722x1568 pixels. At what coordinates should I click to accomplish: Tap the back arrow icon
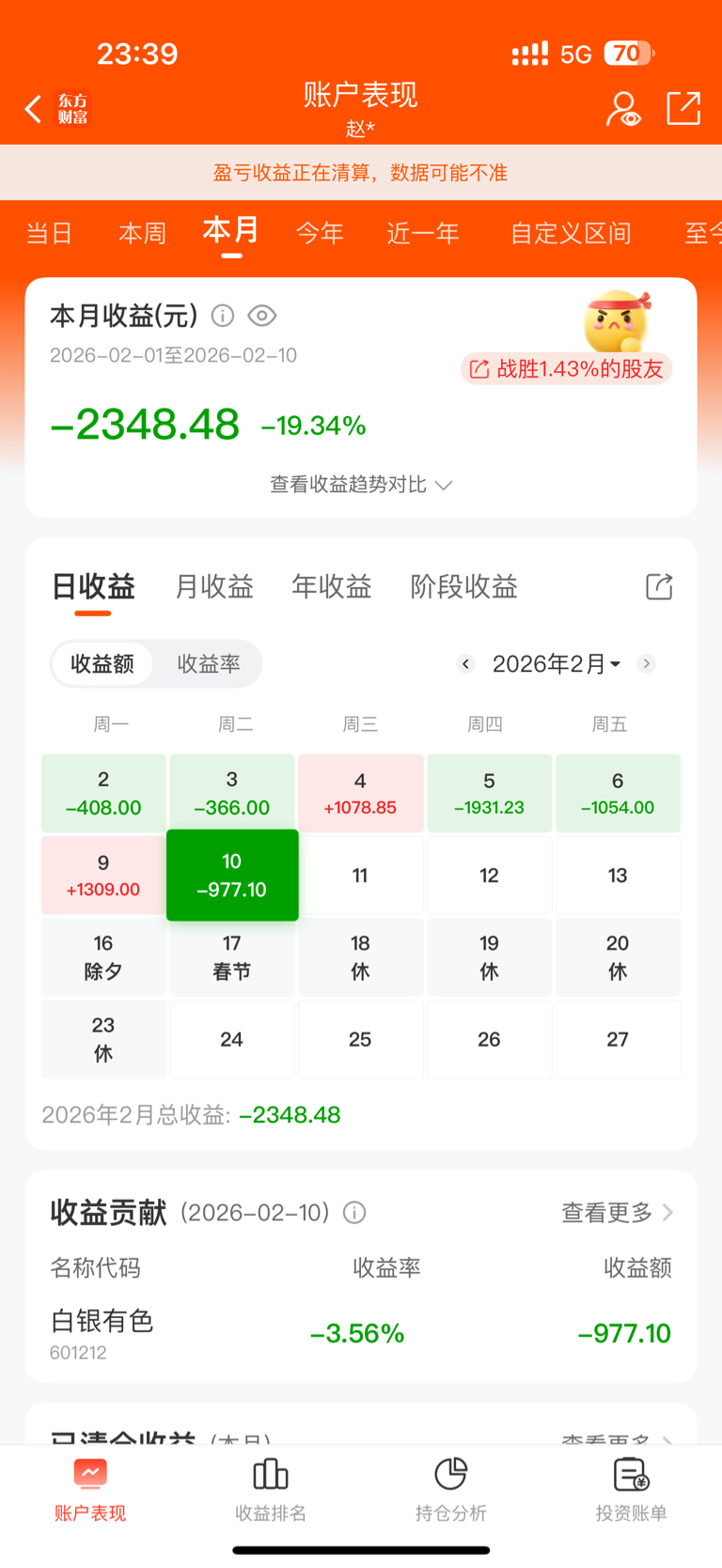pyautogui.click(x=34, y=109)
